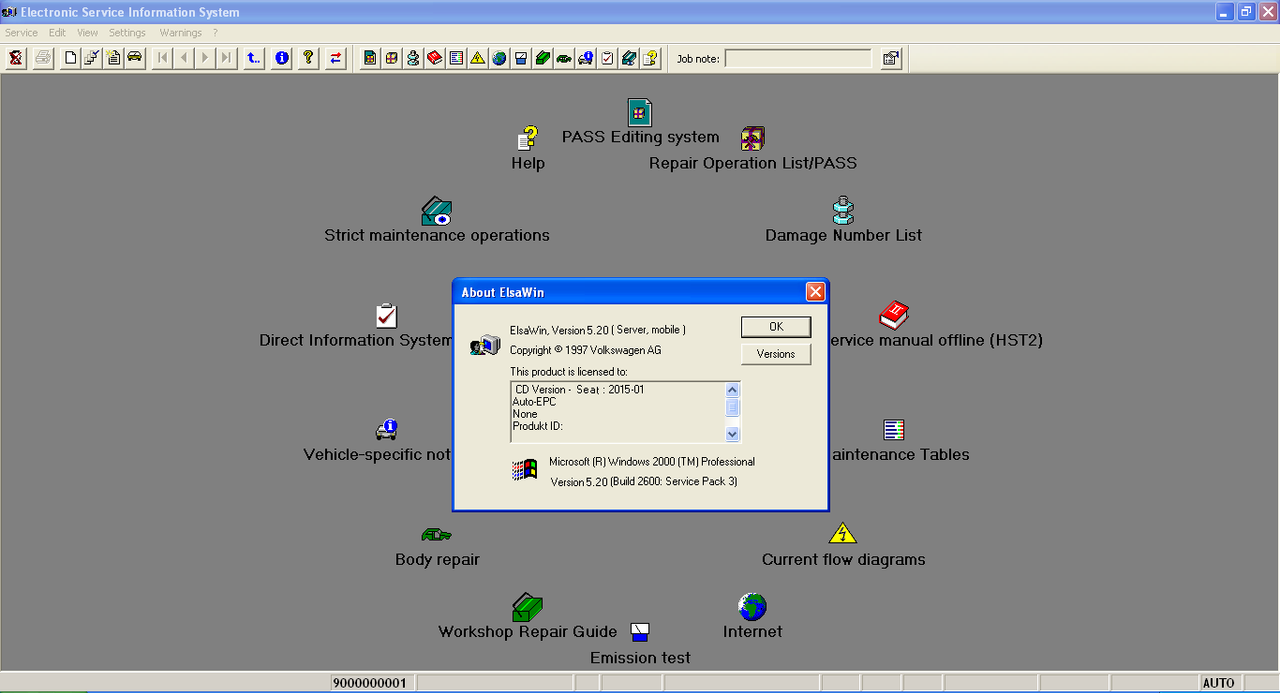Open the View menu
1280x693 pixels.
coord(88,33)
